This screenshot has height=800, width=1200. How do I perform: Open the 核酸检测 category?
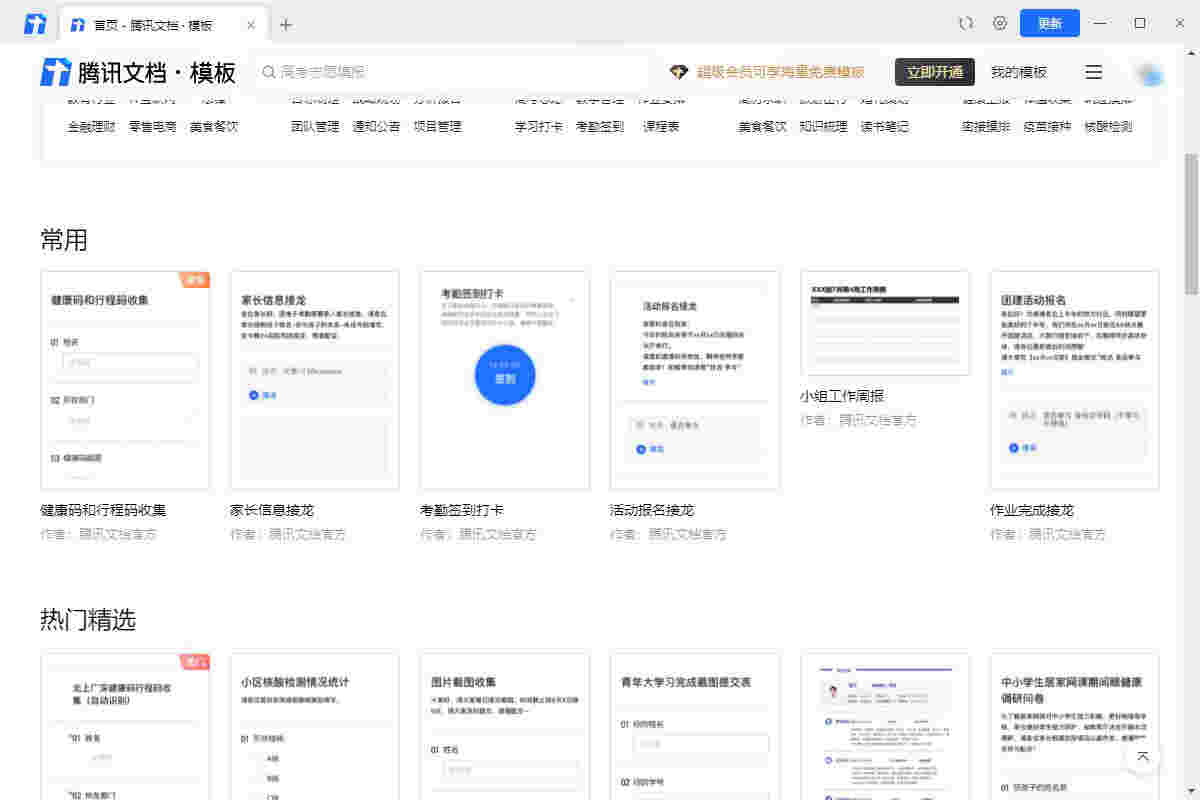(1111, 126)
